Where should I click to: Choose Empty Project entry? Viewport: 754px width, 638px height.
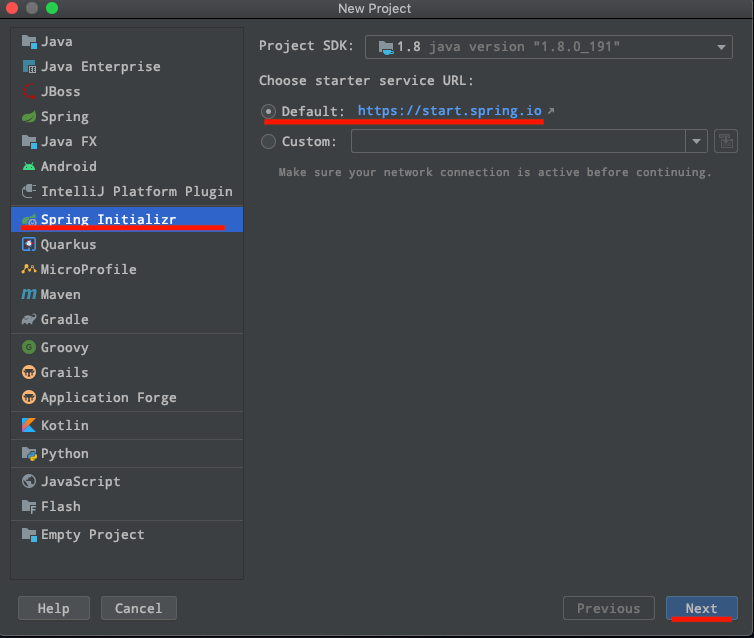click(x=127, y=535)
